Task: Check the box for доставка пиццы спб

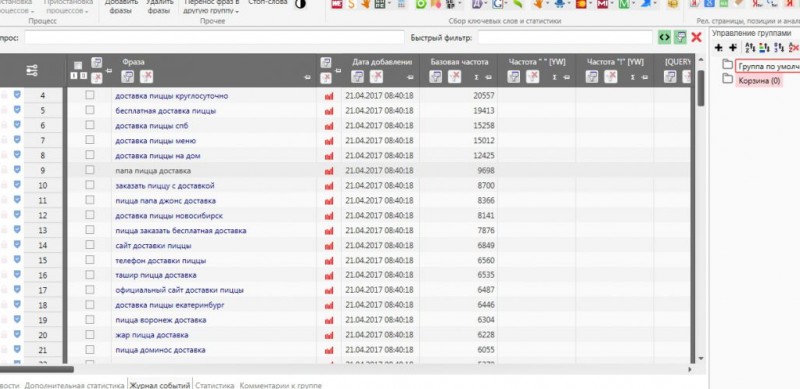Action: pyautogui.click(x=90, y=125)
